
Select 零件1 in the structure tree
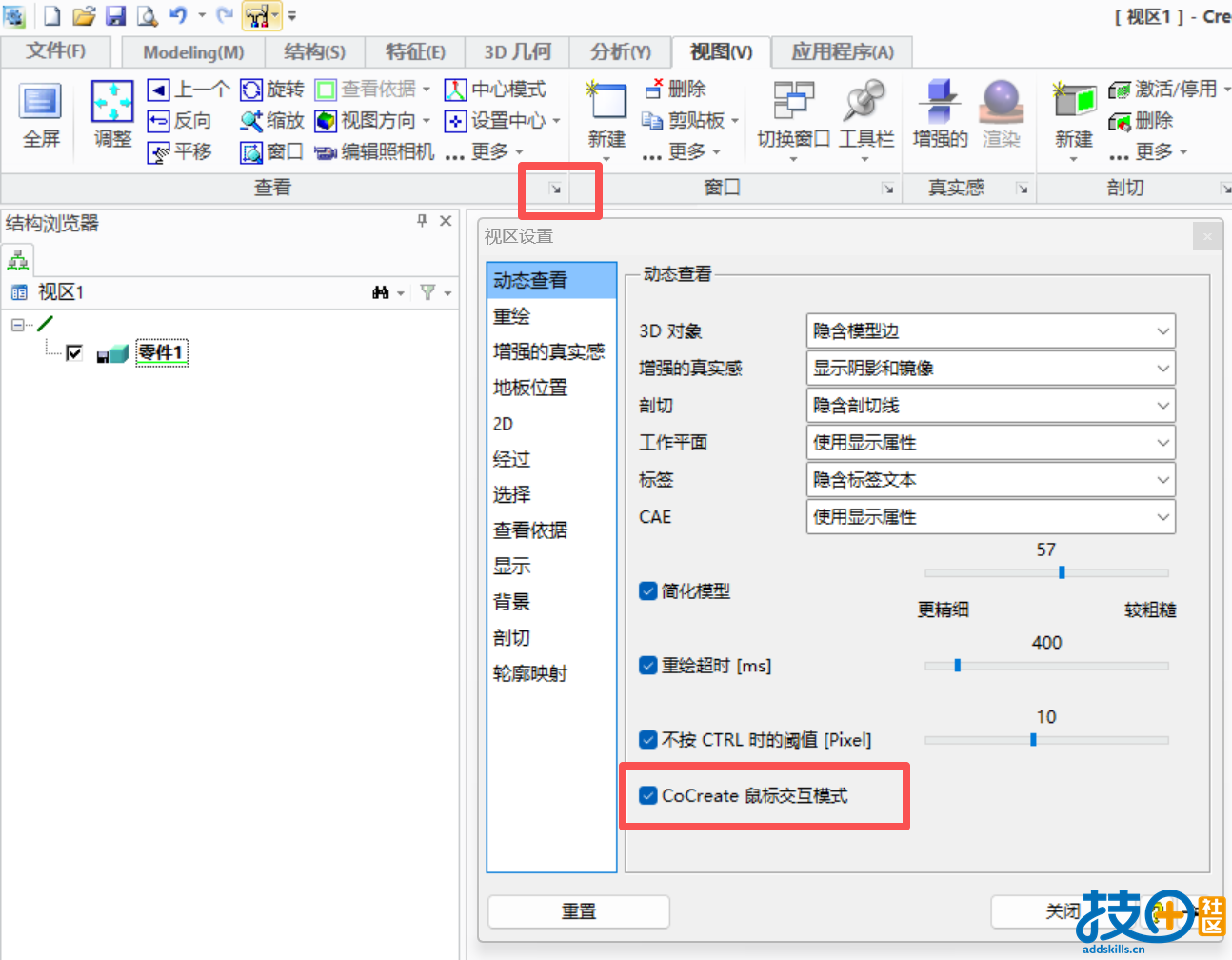pyautogui.click(x=162, y=352)
